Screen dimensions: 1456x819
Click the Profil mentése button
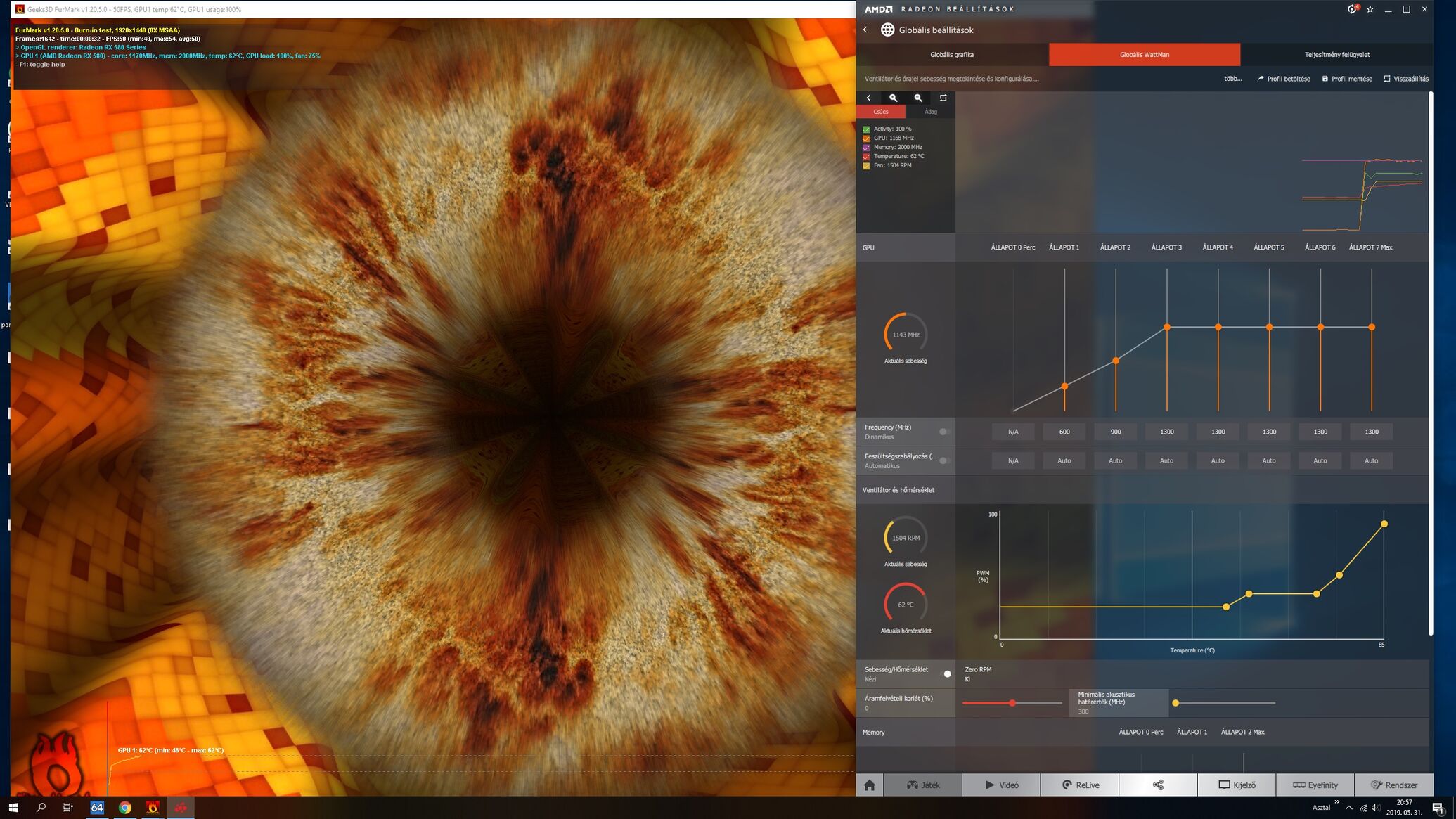(1347, 79)
